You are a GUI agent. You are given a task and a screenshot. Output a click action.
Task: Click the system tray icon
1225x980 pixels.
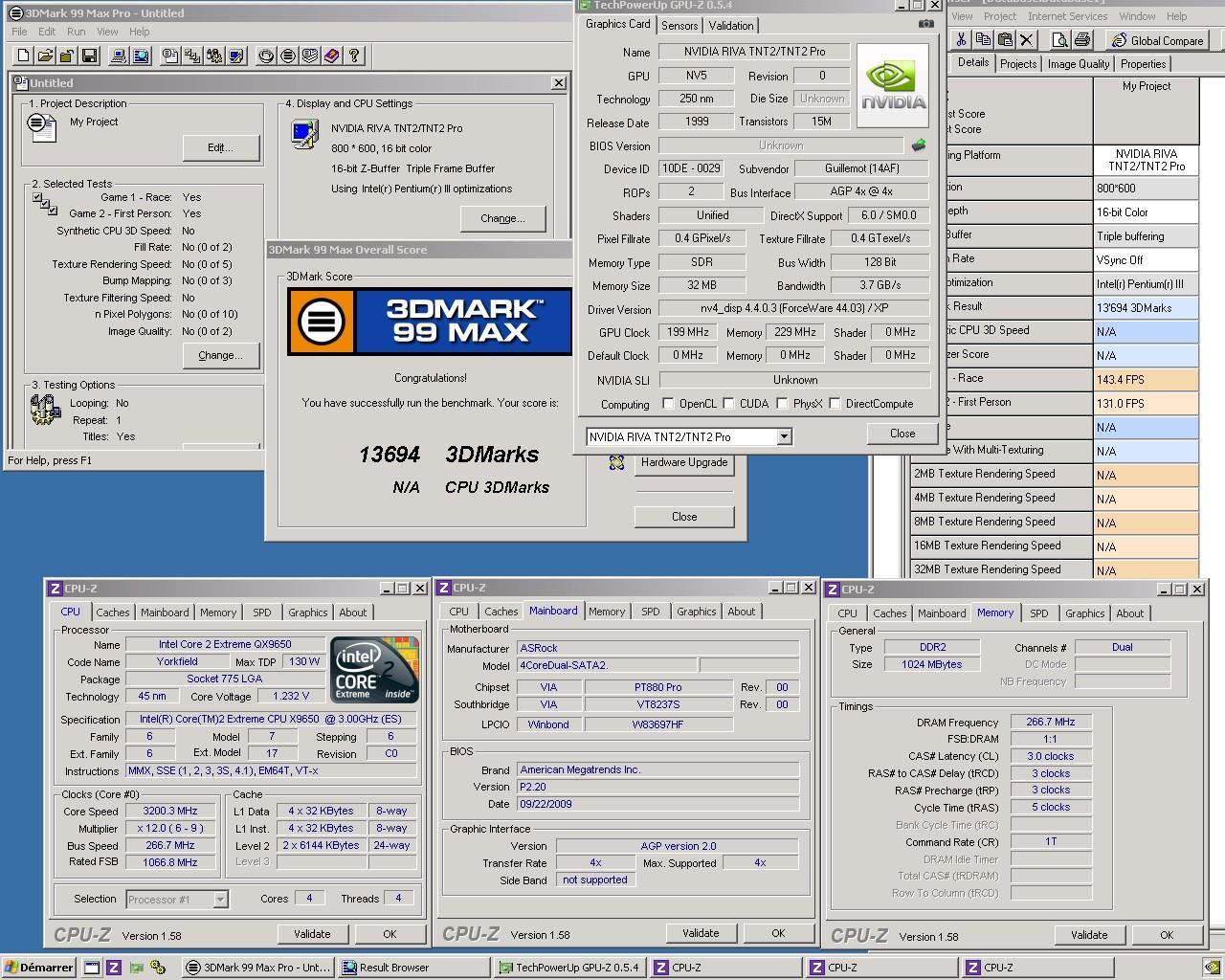[1212, 968]
